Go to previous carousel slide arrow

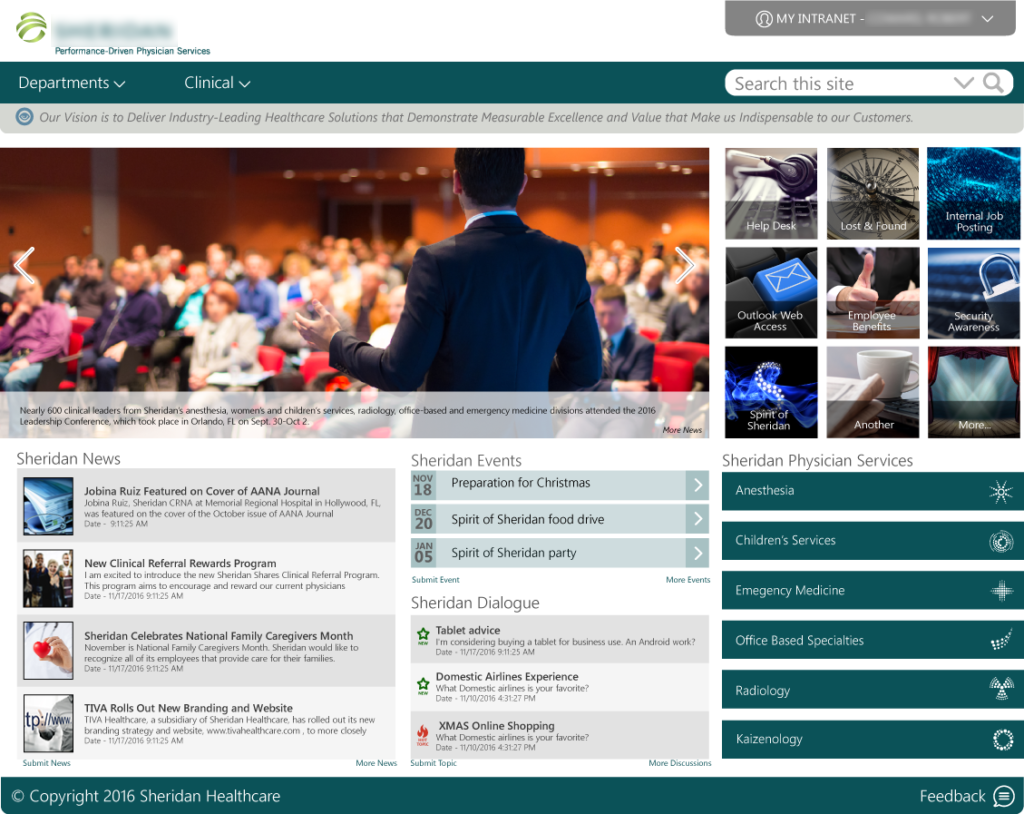(24, 265)
